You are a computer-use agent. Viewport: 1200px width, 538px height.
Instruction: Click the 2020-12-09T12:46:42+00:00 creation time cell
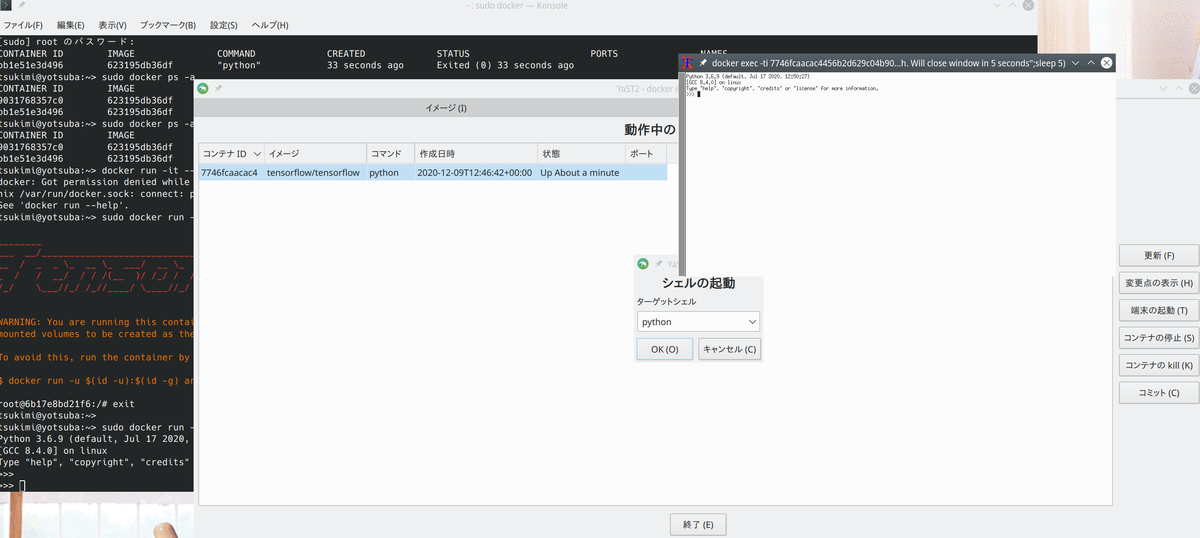(x=474, y=173)
